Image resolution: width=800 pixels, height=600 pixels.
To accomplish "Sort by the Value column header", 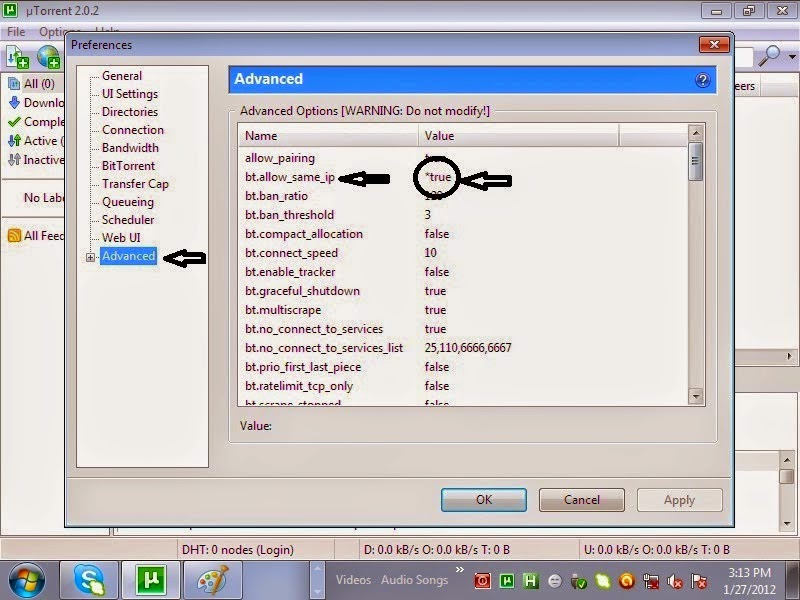I will coord(518,136).
